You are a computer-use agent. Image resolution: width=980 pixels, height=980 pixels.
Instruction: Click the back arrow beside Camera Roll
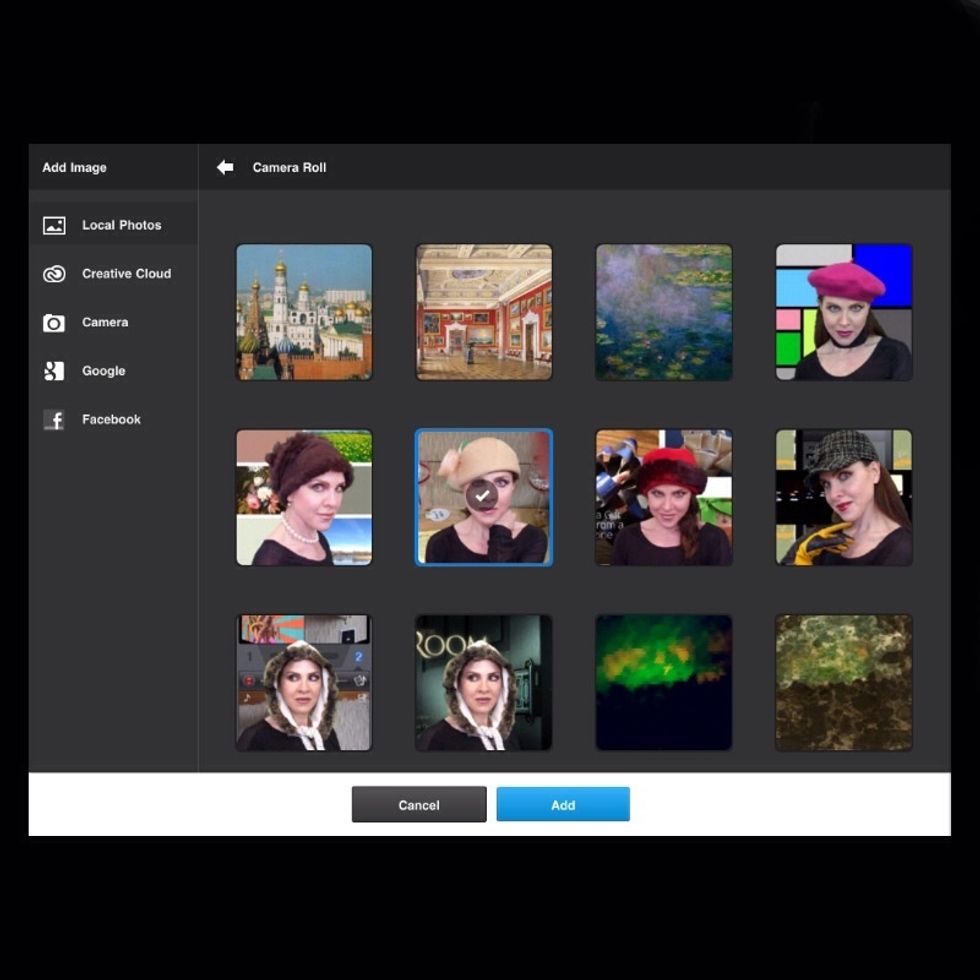pos(225,167)
